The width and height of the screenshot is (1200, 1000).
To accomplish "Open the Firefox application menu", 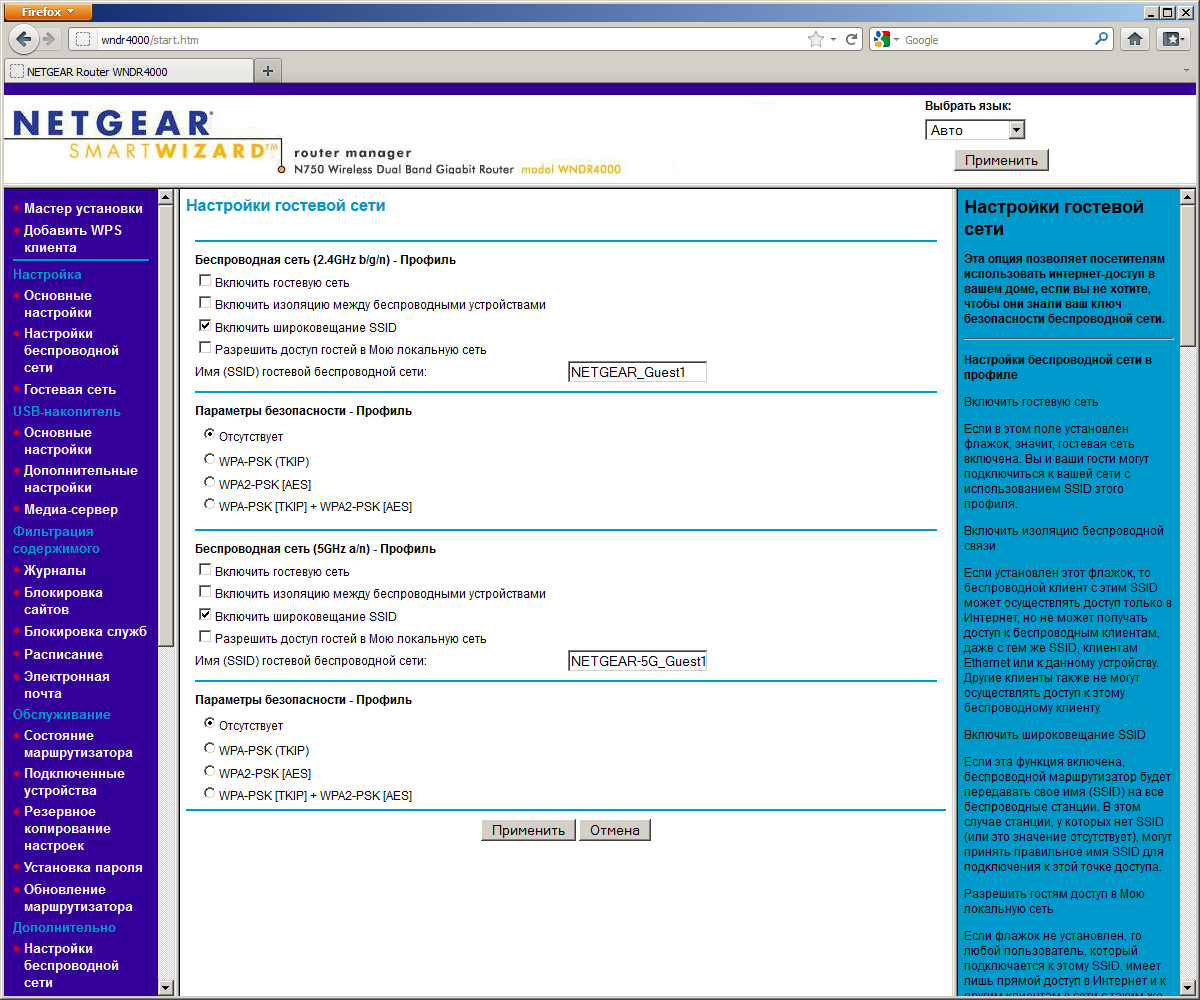I will tap(47, 12).
